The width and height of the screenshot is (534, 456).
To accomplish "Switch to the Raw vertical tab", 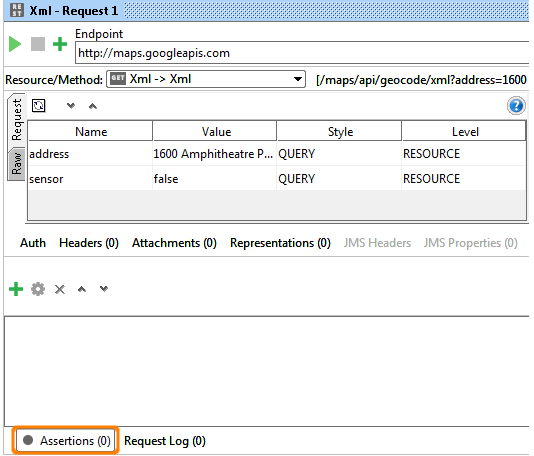I will [x=16, y=163].
